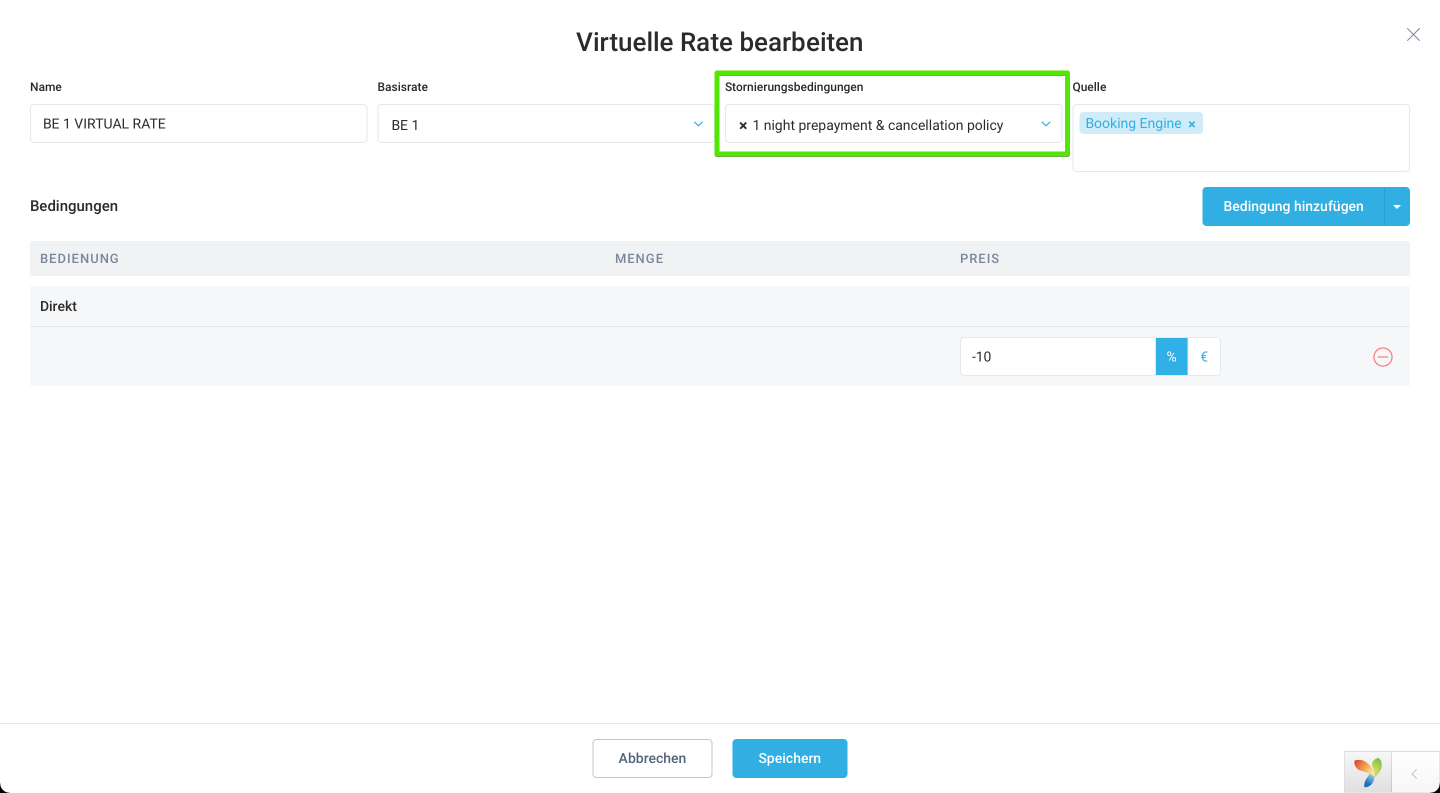Clear the selected cancellation policy with x

coord(743,126)
